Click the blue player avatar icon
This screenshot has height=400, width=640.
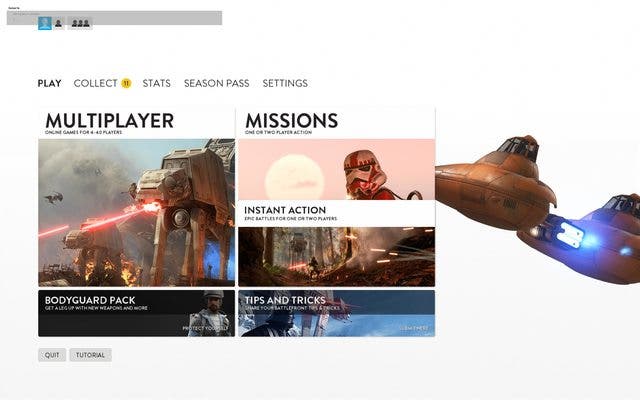(x=45, y=23)
